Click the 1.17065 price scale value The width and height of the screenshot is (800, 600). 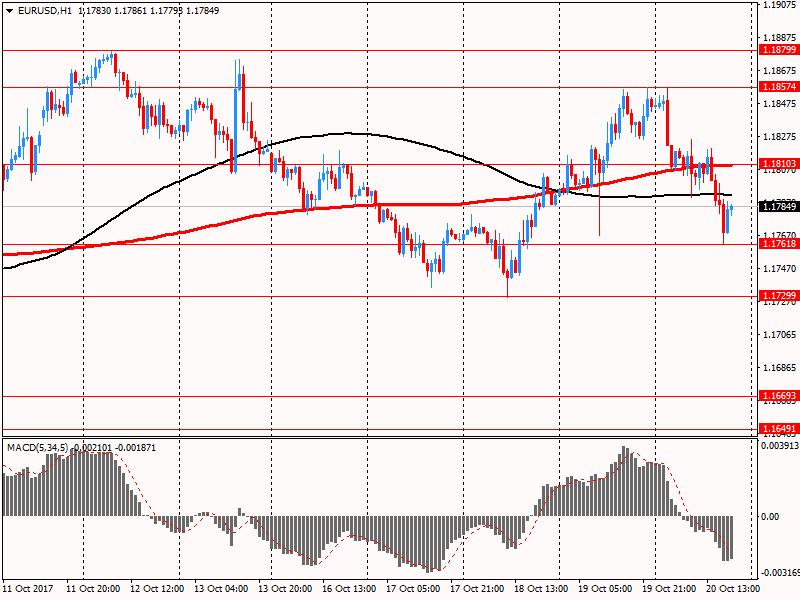pos(780,335)
